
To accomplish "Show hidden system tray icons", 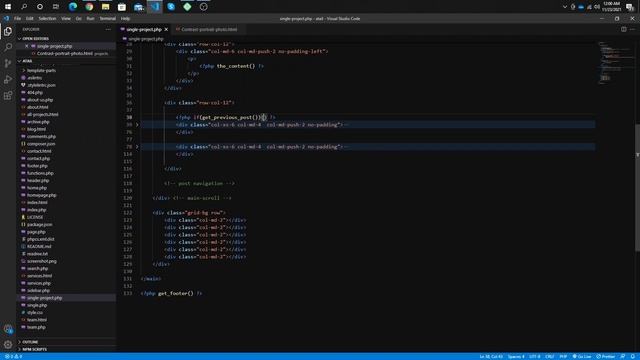I will [564, 7].
